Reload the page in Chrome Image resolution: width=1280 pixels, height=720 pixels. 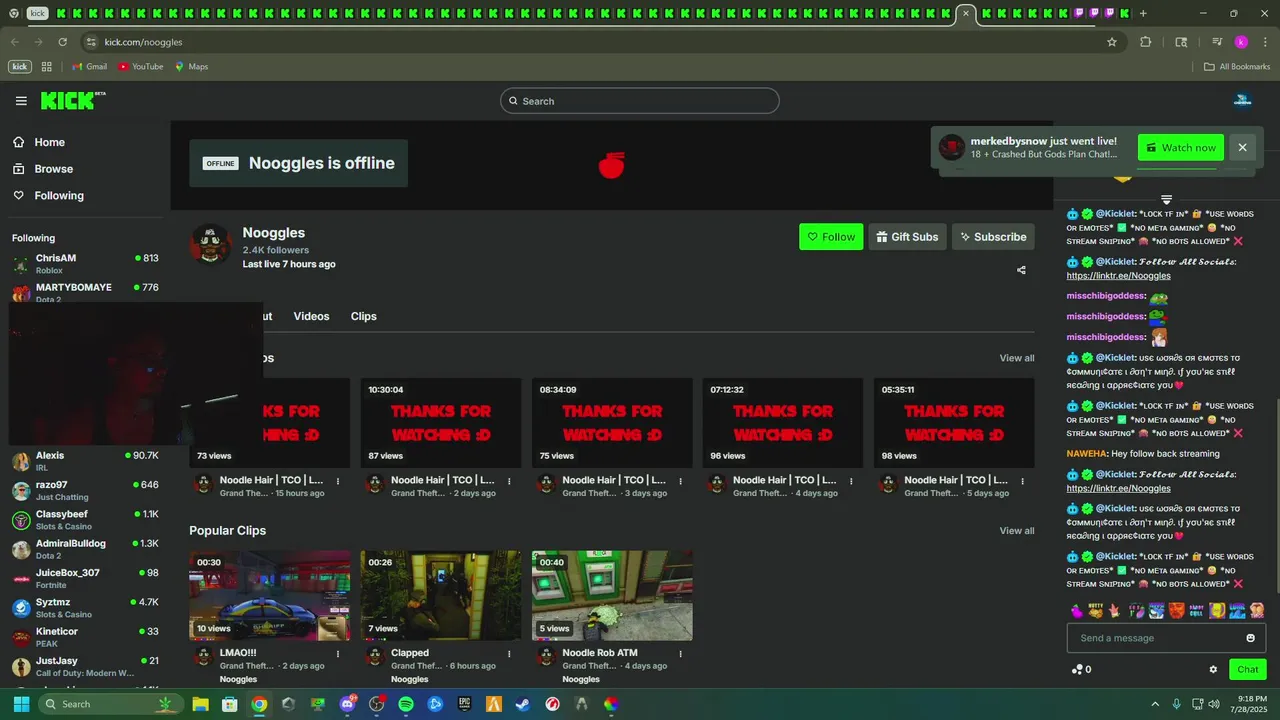click(x=62, y=42)
